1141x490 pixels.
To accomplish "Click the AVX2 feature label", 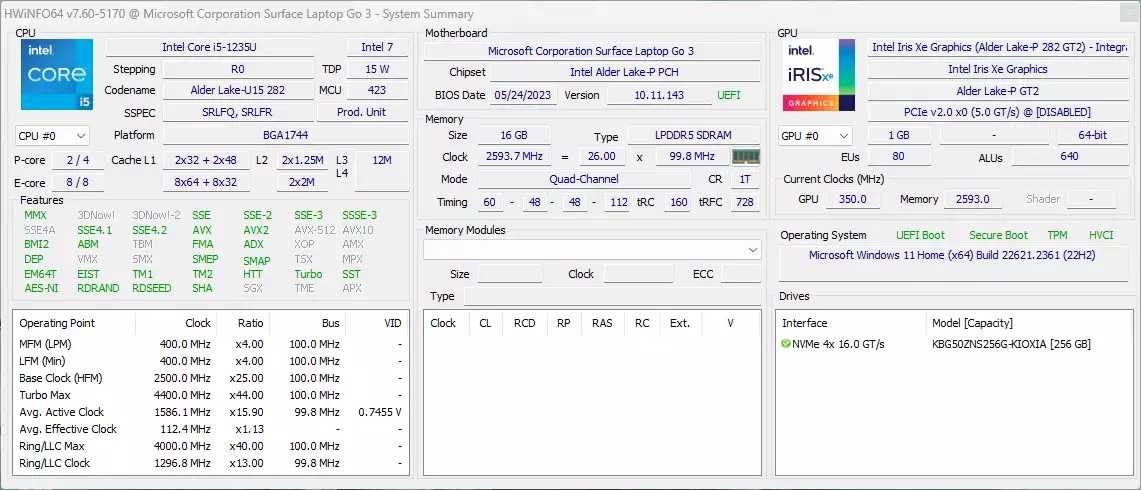I will click(256, 230).
